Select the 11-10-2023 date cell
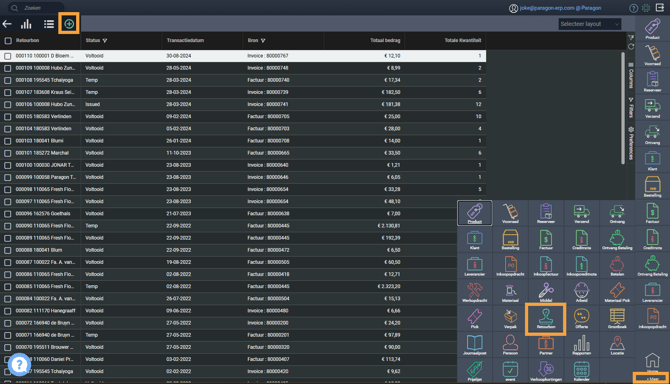 (x=202, y=153)
